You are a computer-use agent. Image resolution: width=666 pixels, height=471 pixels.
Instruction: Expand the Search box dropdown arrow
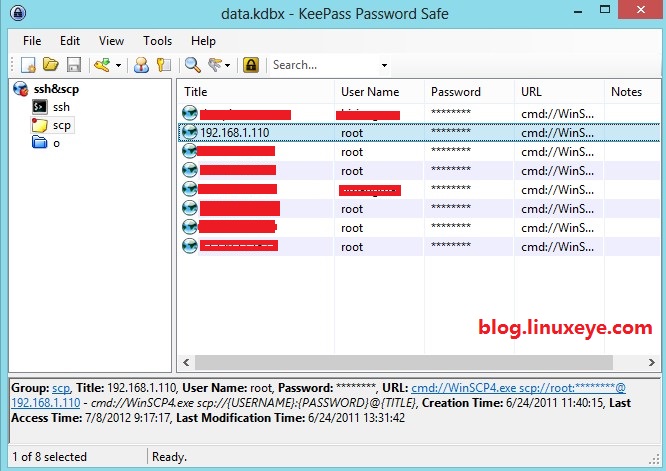point(384,65)
